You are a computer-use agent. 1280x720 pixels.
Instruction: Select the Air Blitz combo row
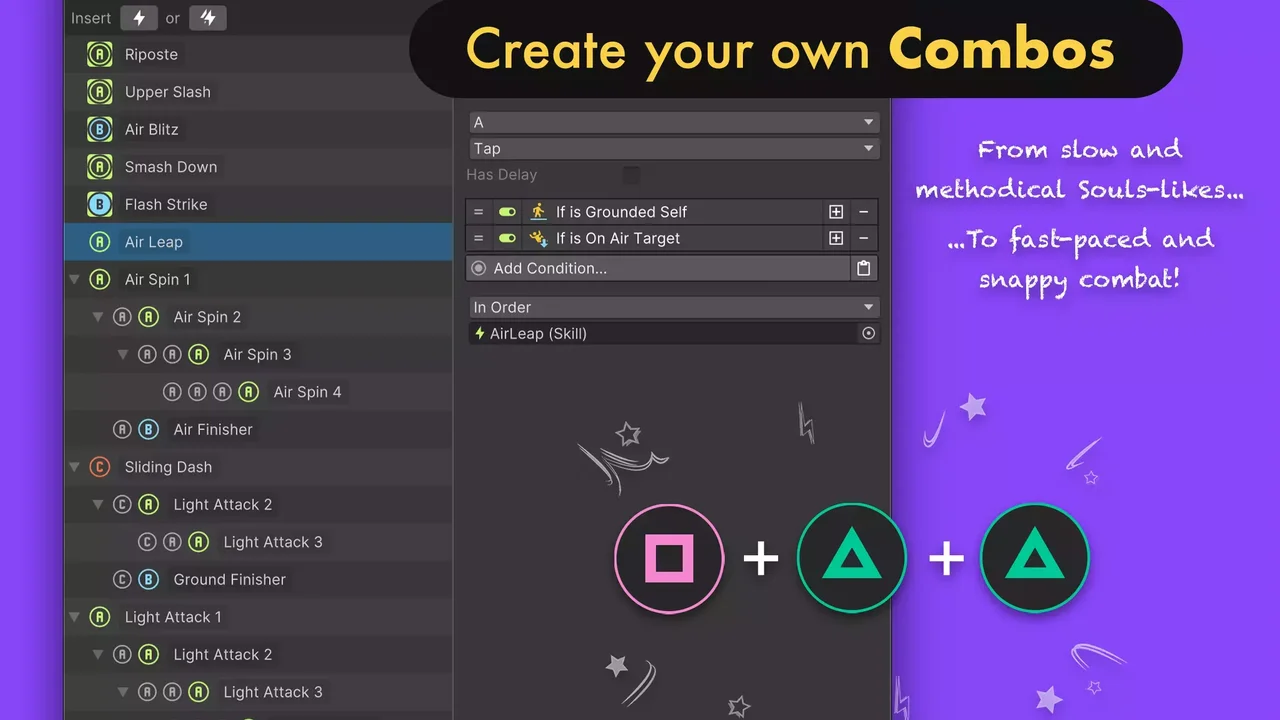pyautogui.click(x=259, y=129)
